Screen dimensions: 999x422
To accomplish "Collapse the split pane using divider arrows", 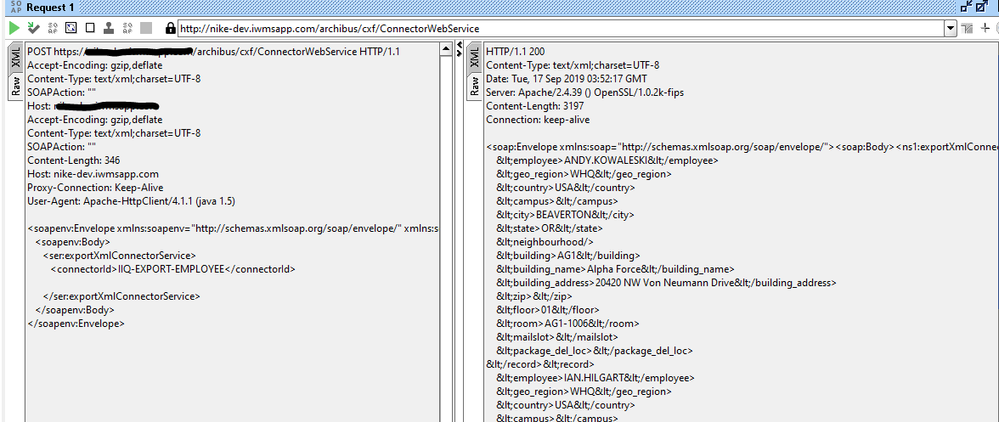I will (x=459, y=45).
